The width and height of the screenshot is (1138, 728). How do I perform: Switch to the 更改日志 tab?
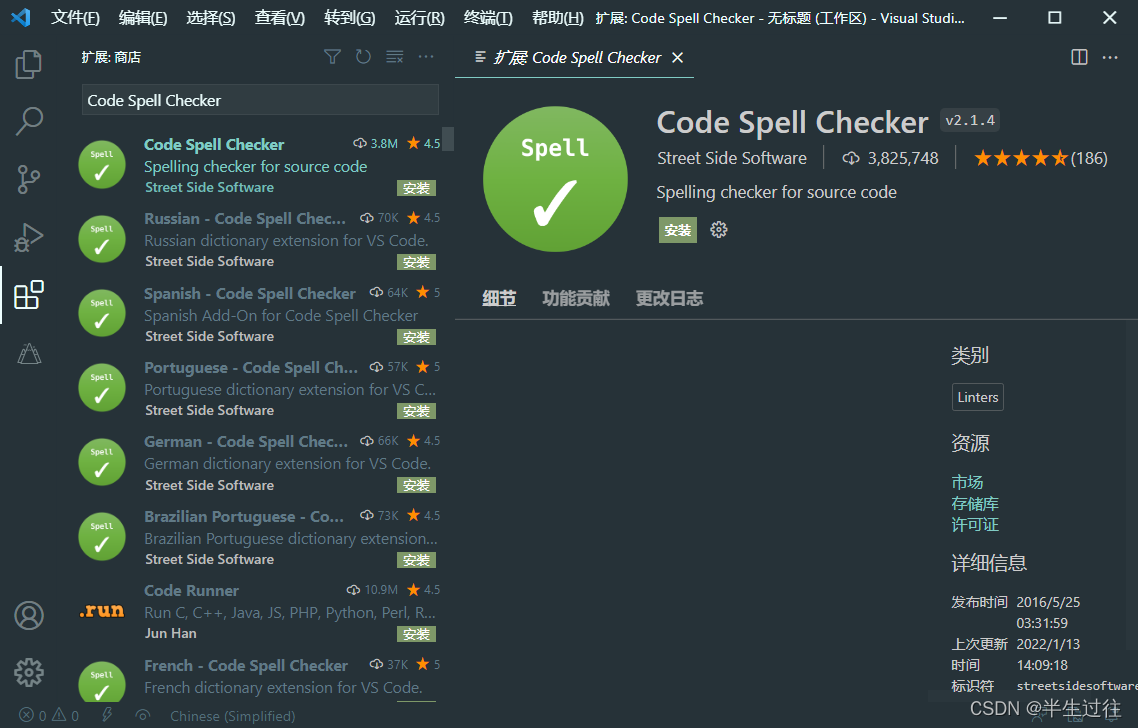tap(669, 298)
